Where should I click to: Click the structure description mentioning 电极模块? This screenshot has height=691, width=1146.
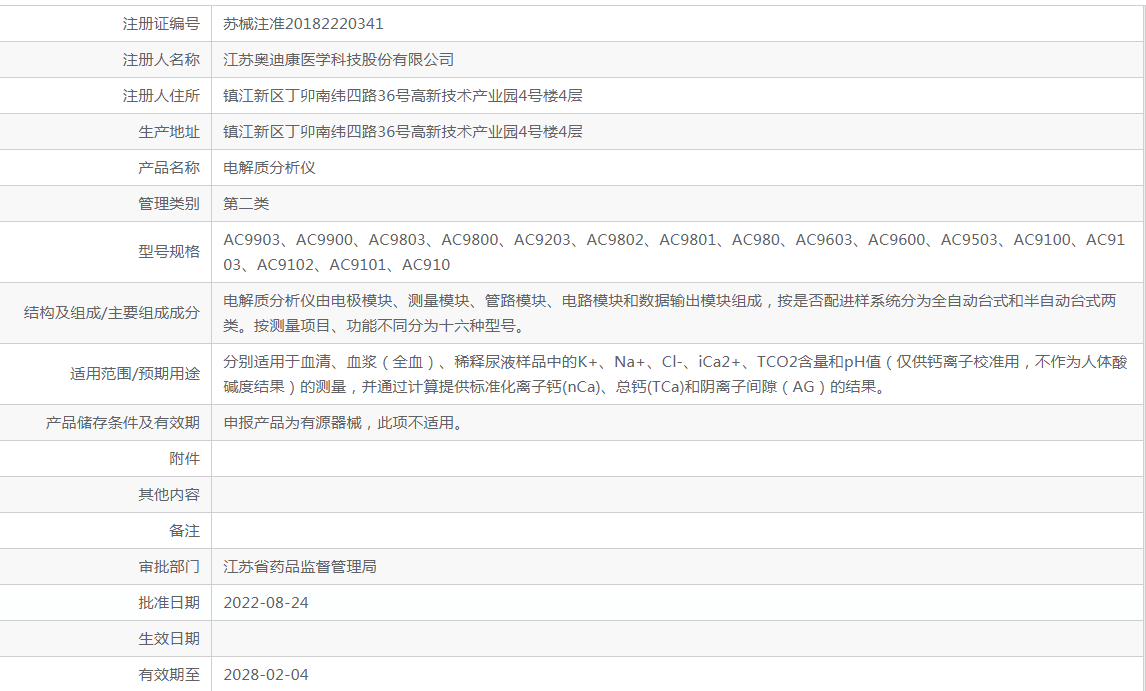(x=669, y=313)
